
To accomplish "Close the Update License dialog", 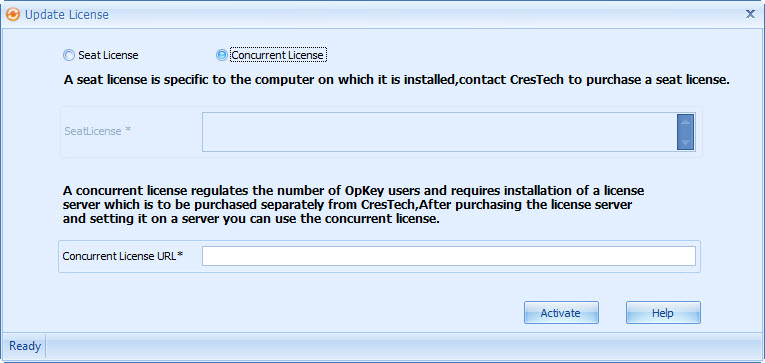I will 750,14.
